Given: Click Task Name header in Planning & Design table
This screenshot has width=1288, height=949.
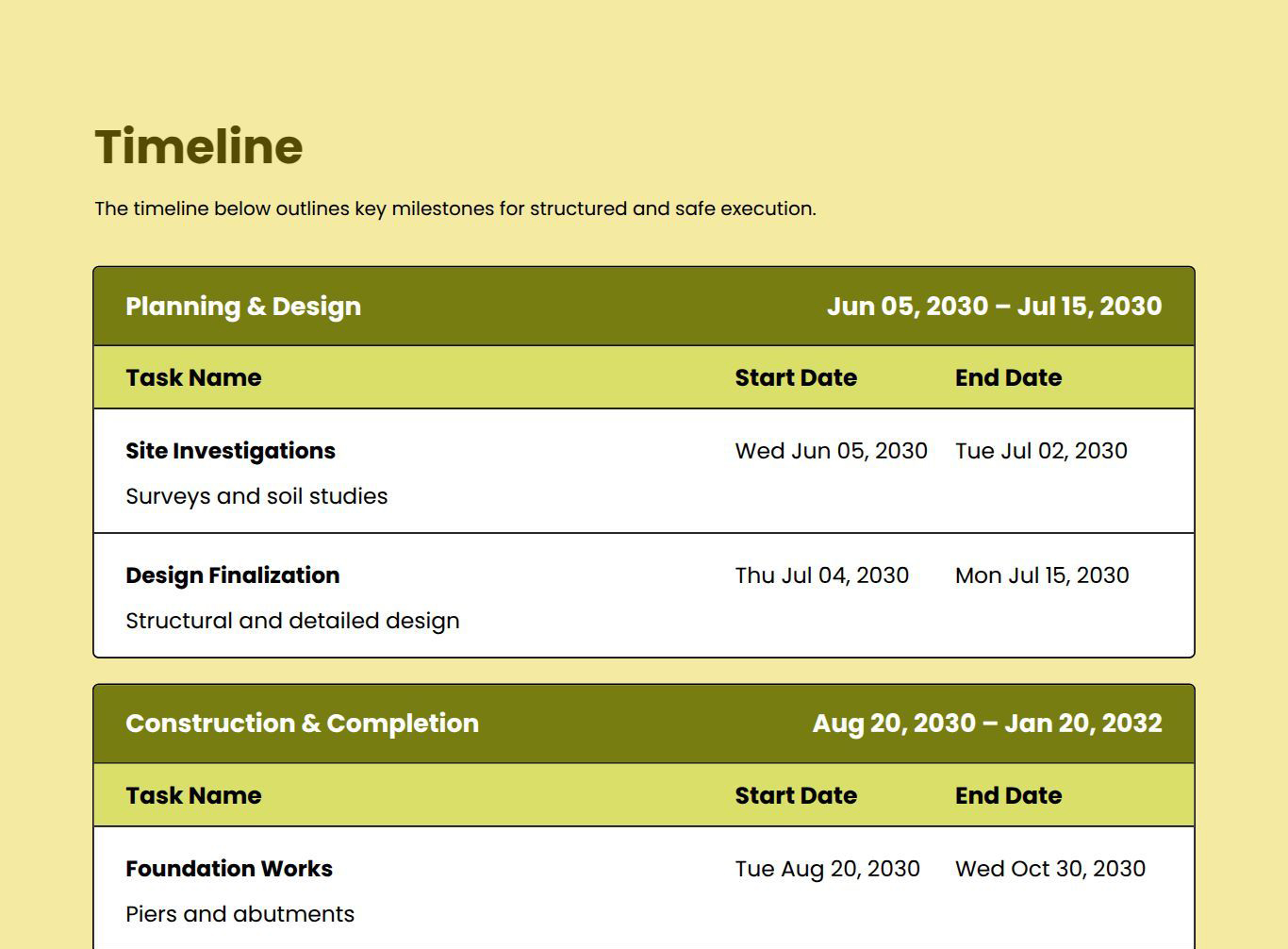Looking at the screenshot, I should [193, 377].
